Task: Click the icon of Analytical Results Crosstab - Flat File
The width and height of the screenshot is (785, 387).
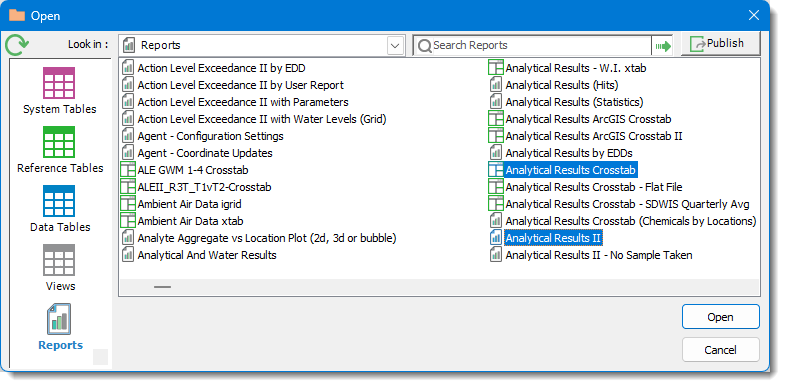Action: point(496,187)
